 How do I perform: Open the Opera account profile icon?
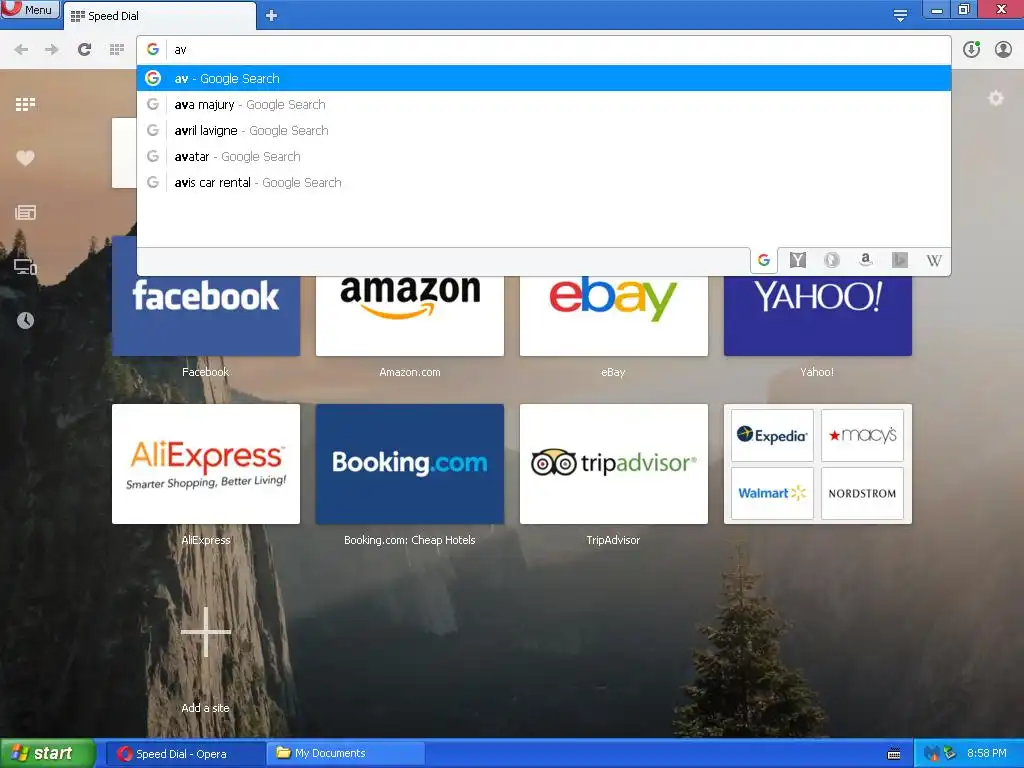[1003, 50]
